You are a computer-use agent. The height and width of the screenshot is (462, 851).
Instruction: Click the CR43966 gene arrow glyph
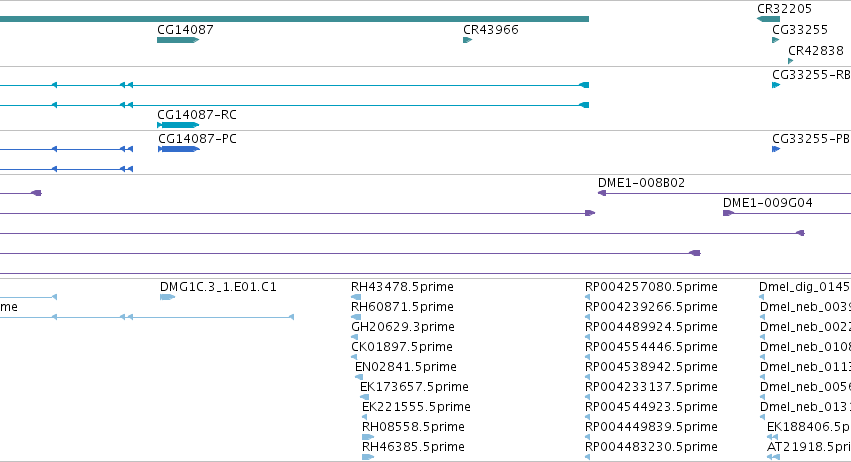pyautogui.click(x=467, y=40)
